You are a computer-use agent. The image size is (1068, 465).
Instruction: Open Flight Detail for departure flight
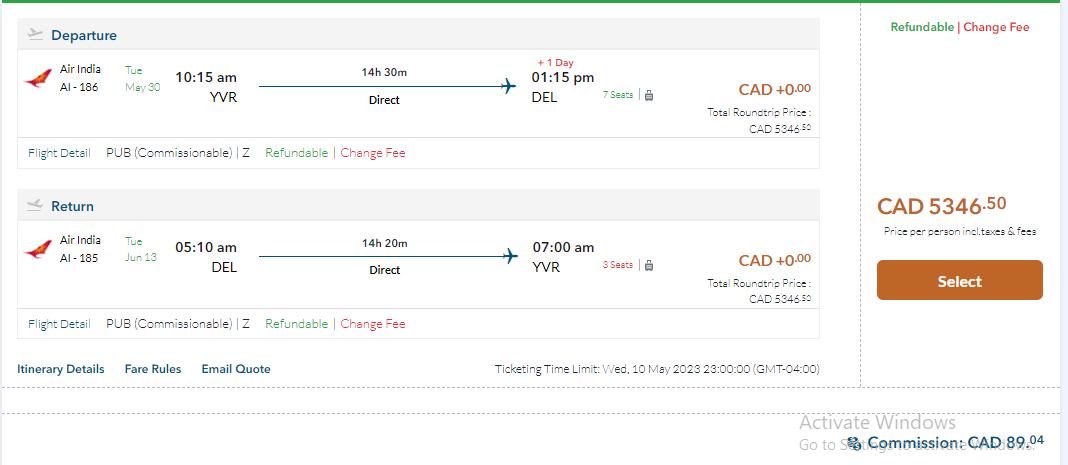click(x=59, y=153)
